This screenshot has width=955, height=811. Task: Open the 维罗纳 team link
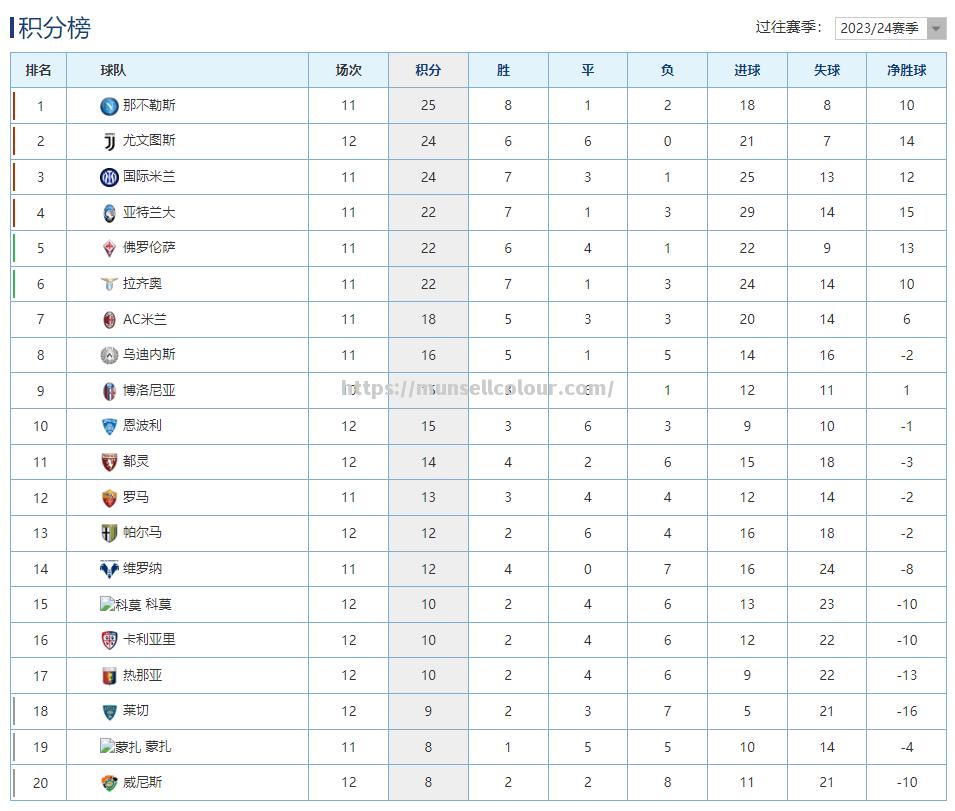(142, 569)
